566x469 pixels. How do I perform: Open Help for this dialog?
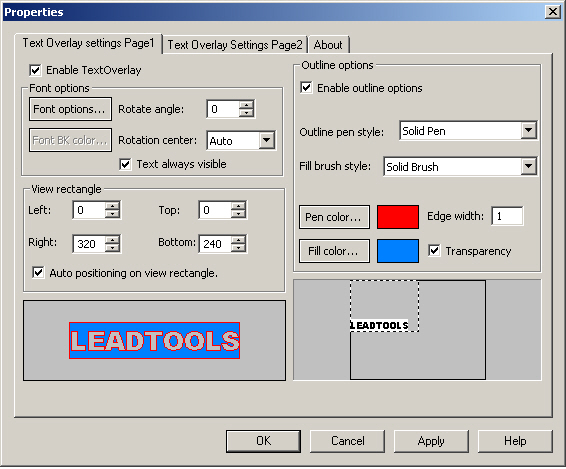tap(515, 441)
